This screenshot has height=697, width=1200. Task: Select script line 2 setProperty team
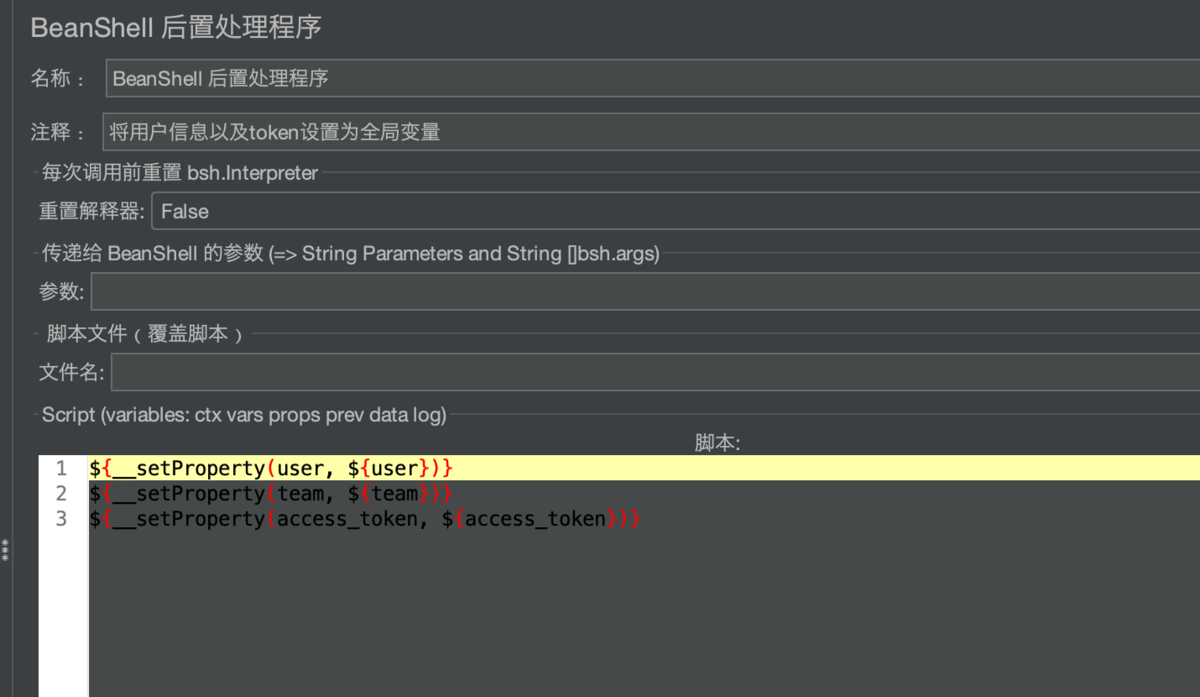point(272,493)
